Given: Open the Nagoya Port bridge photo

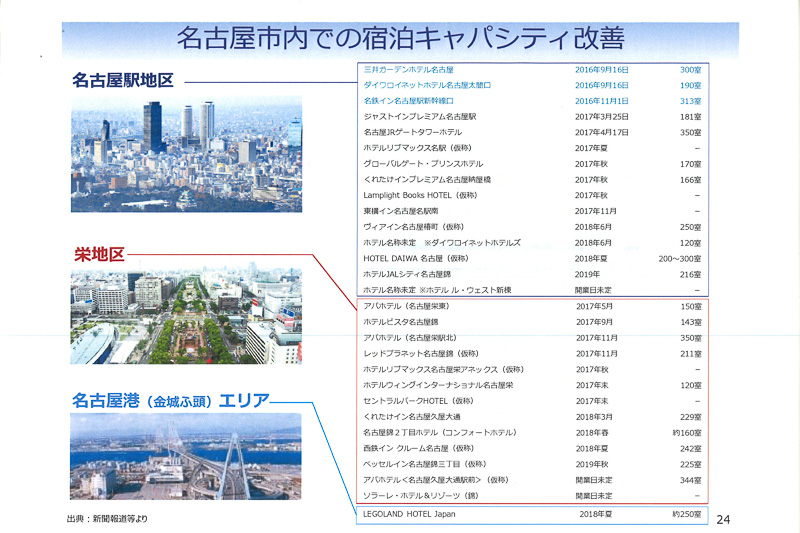Looking at the screenshot, I should pos(186,456).
